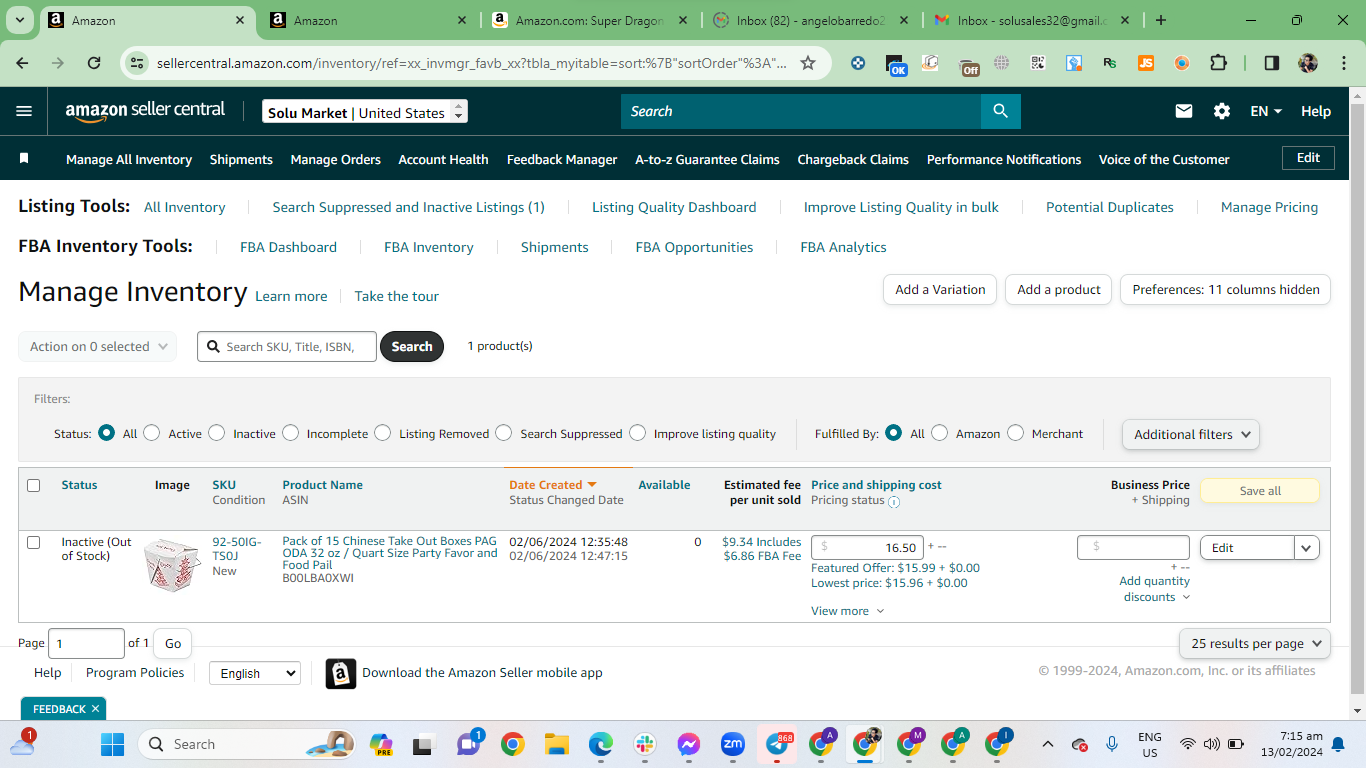Tick the select-all checkbox in table header

(x=34, y=485)
